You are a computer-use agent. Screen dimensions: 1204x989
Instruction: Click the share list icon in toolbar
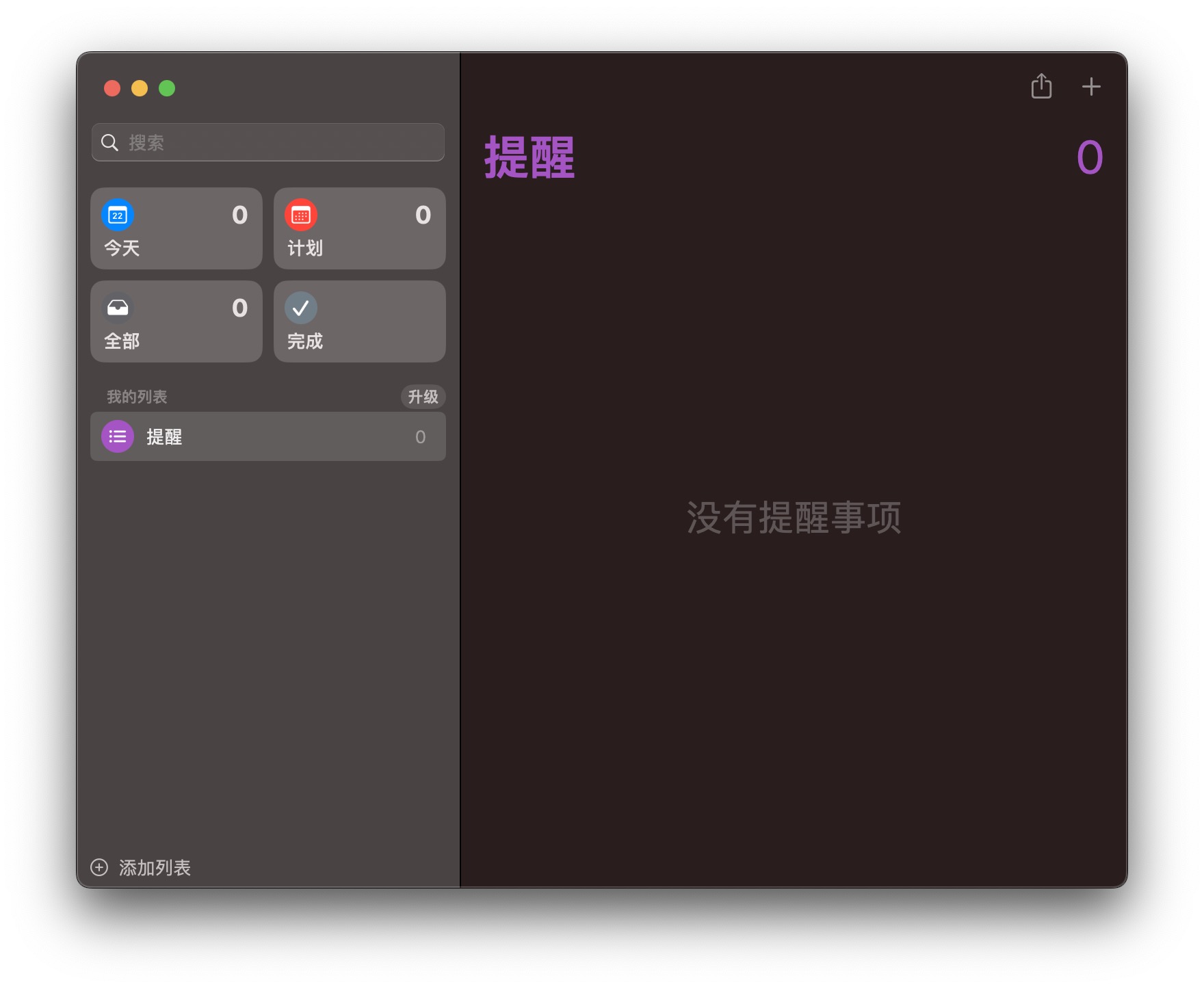(x=1041, y=87)
